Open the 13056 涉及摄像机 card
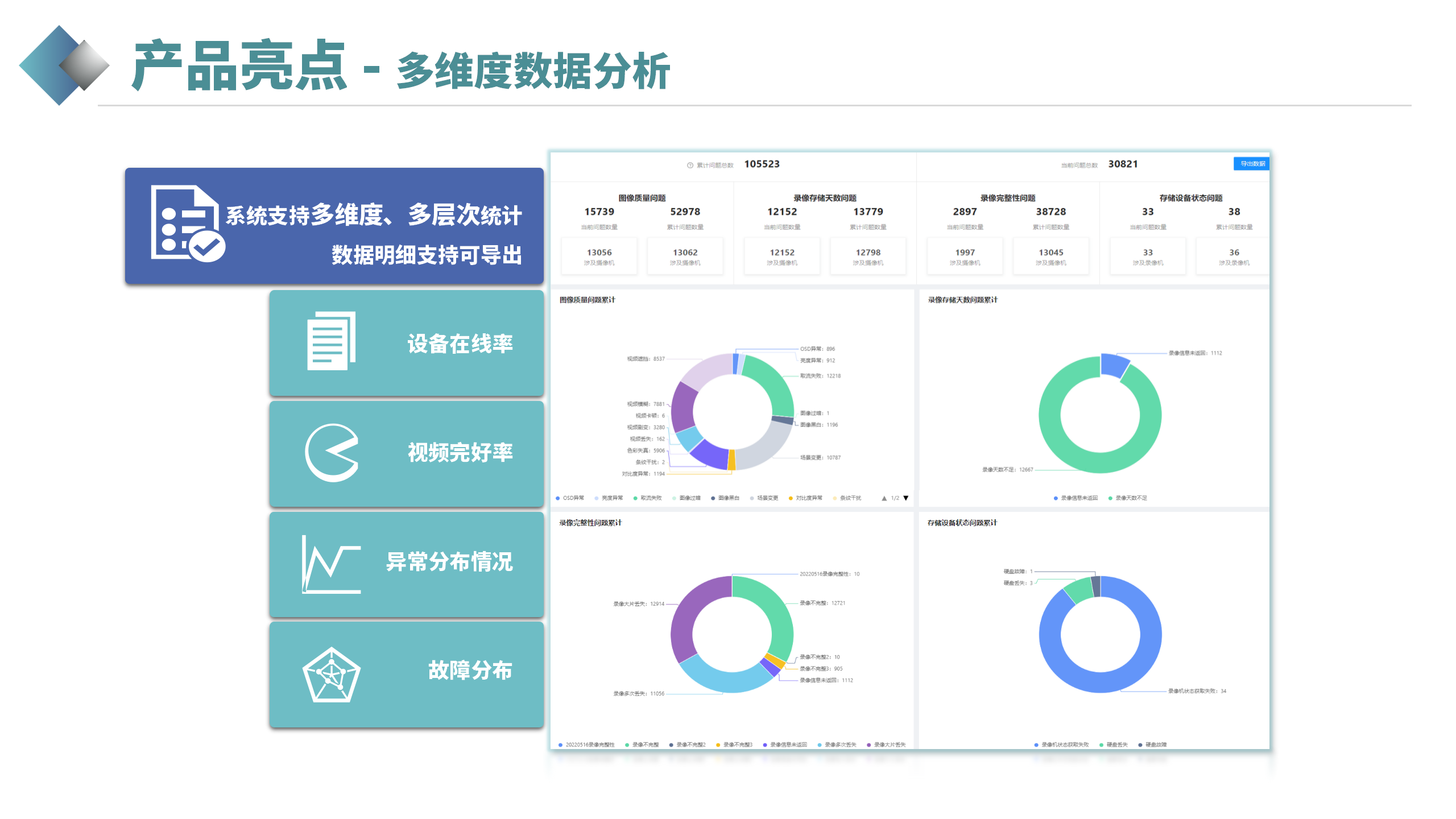Screen dimensions: 1456x819 [x=599, y=257]
